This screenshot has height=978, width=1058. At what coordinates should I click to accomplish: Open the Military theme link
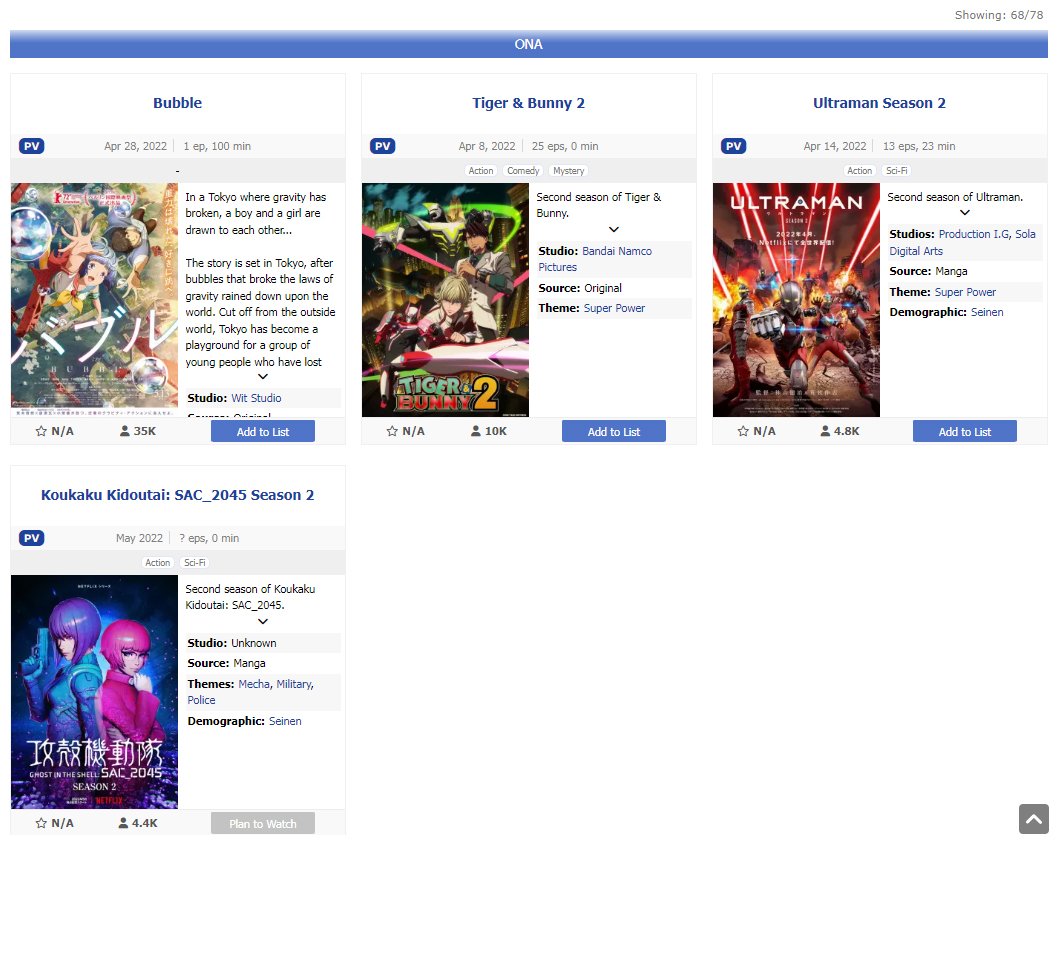[x=294, y=684]
